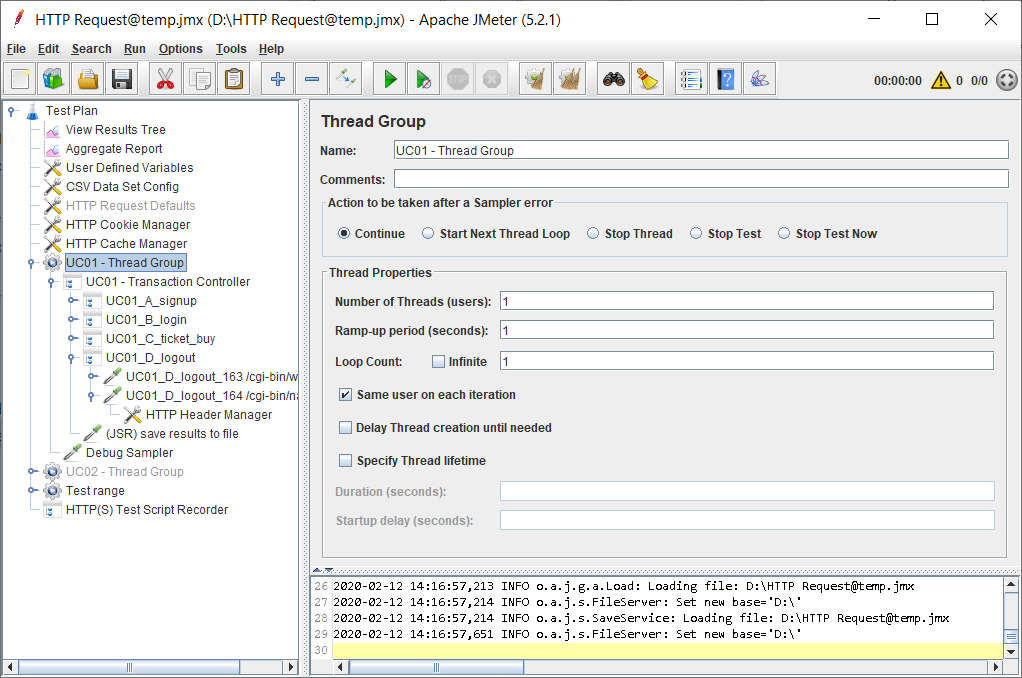Expand all tree nodes with plus icon
The image size is (1022, 678).
click(278, 80)
